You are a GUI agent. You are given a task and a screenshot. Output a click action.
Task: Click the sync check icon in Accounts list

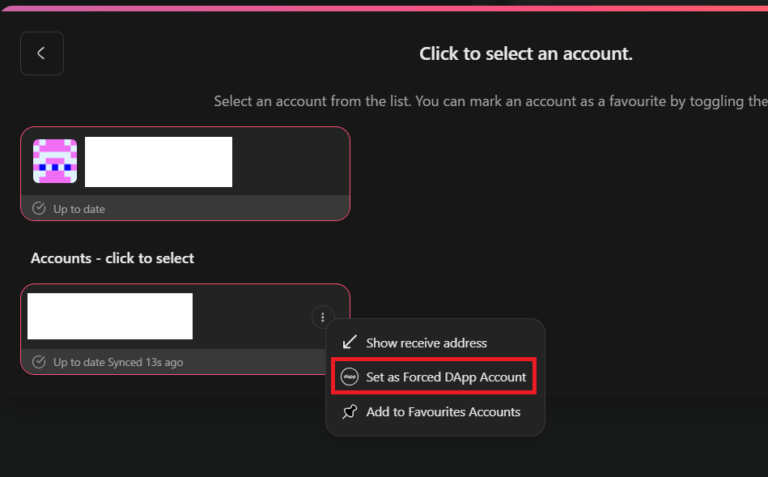[x=39, y=362]
